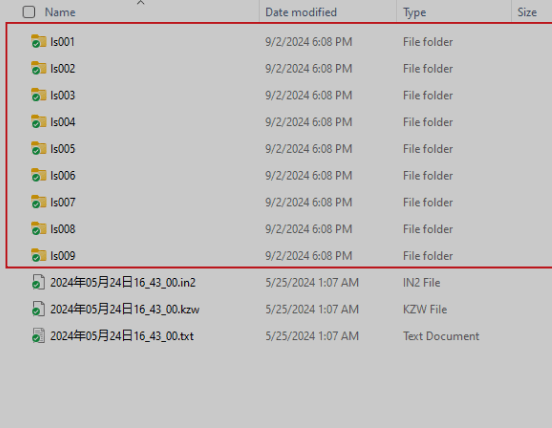The image size is (552, 428).
Task: Click the .txt document icon
Action: pyautogui.click(x=38, y=335)
